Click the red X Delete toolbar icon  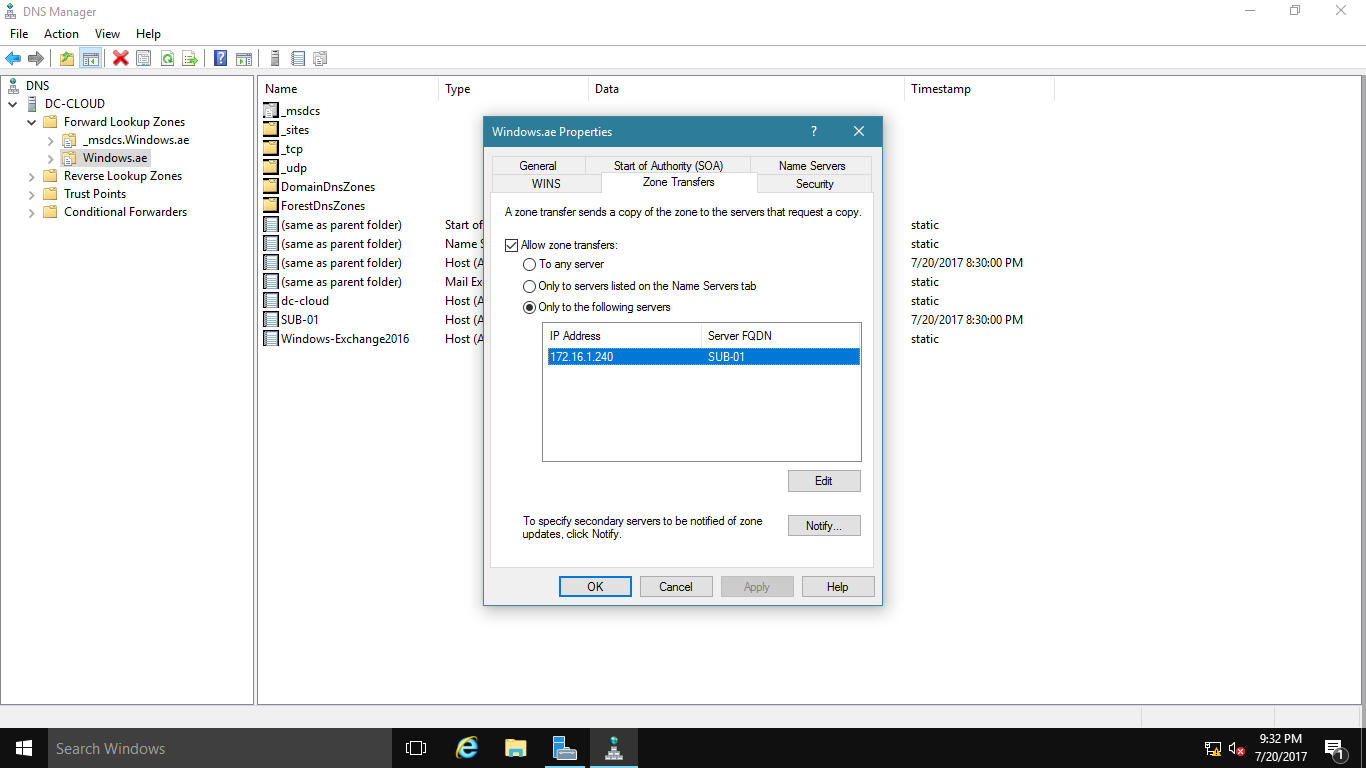point(120,59)
